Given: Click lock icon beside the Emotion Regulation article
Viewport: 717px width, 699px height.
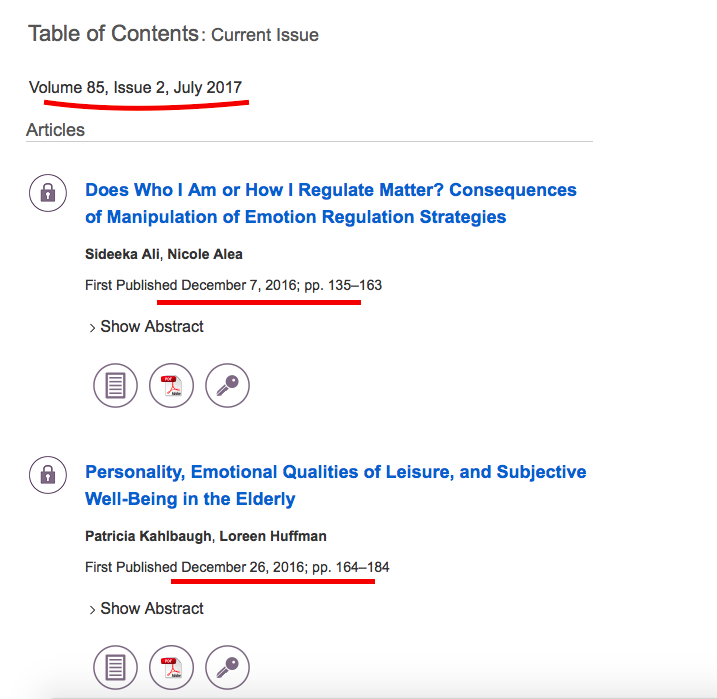Looking at the screenshot, I should pos(47,193).
